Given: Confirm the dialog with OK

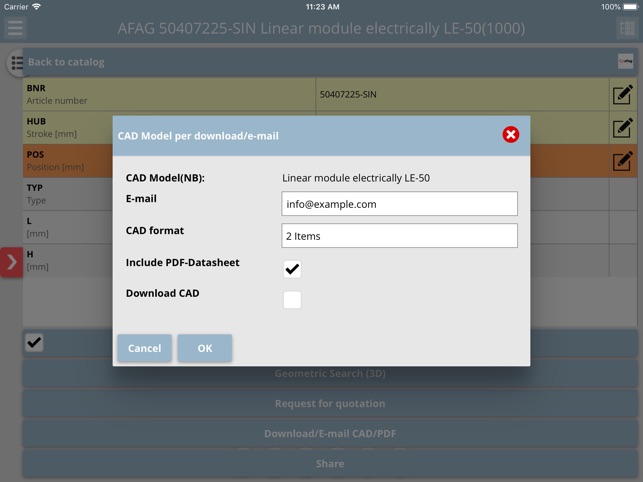Looking at the screenshot, I should [205, 348].
